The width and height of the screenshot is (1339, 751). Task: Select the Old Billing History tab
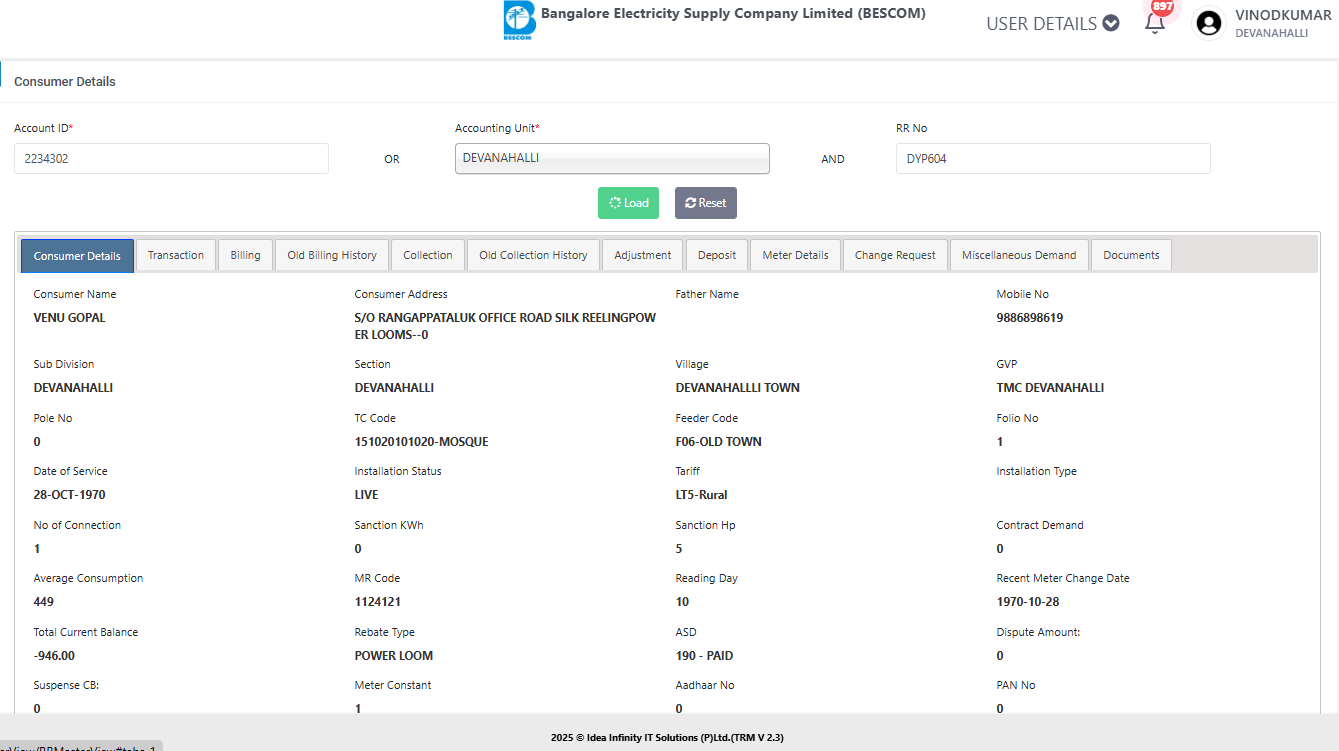coord(332,255)
